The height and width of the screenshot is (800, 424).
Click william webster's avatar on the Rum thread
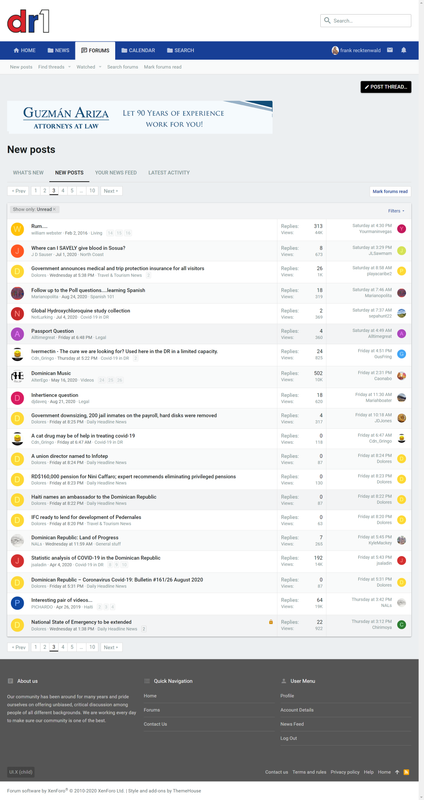coord(17,229)
